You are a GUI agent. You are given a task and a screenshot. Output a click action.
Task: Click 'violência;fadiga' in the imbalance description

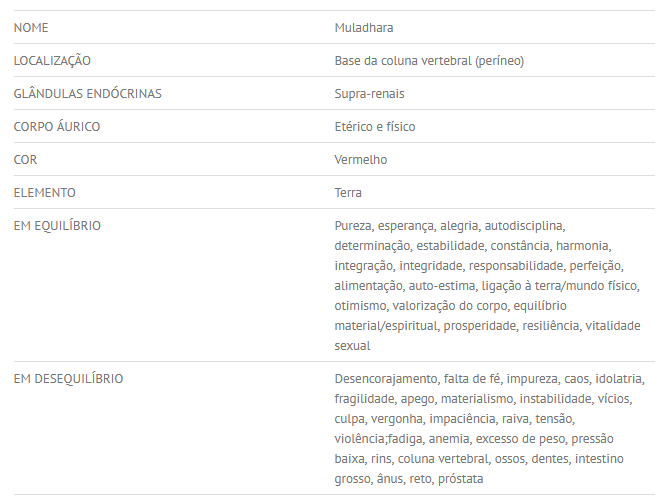pyautogui.click(x=382, y=439)
